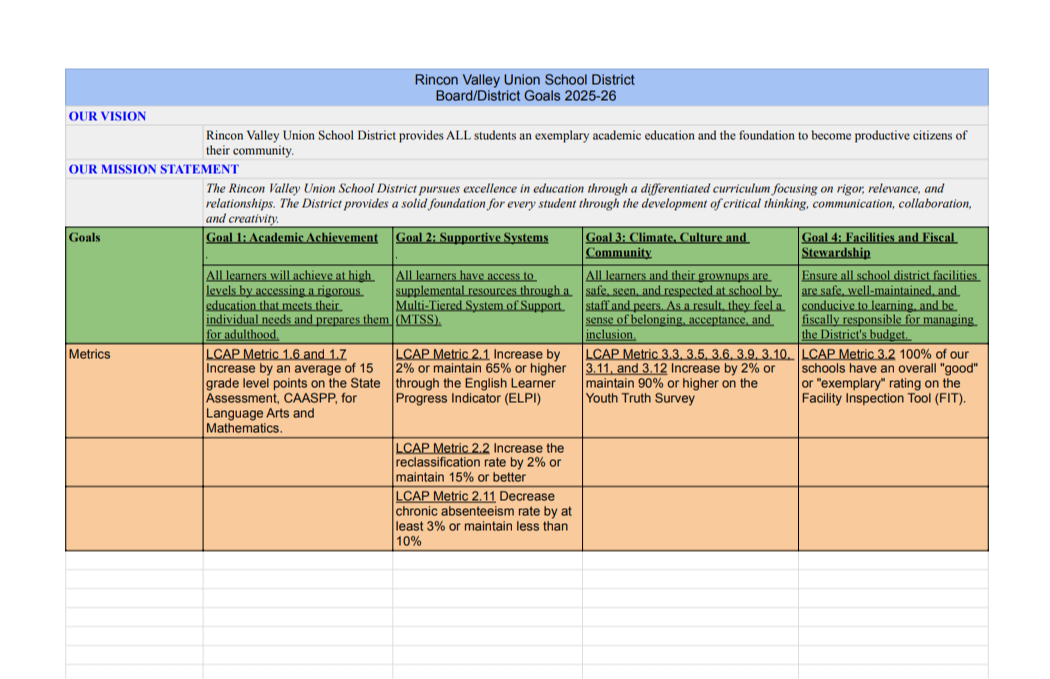Click the LCAP Metric 1.6 and 1.7 link
This screenshot has height=679, width=1050.
pos(276,354)
